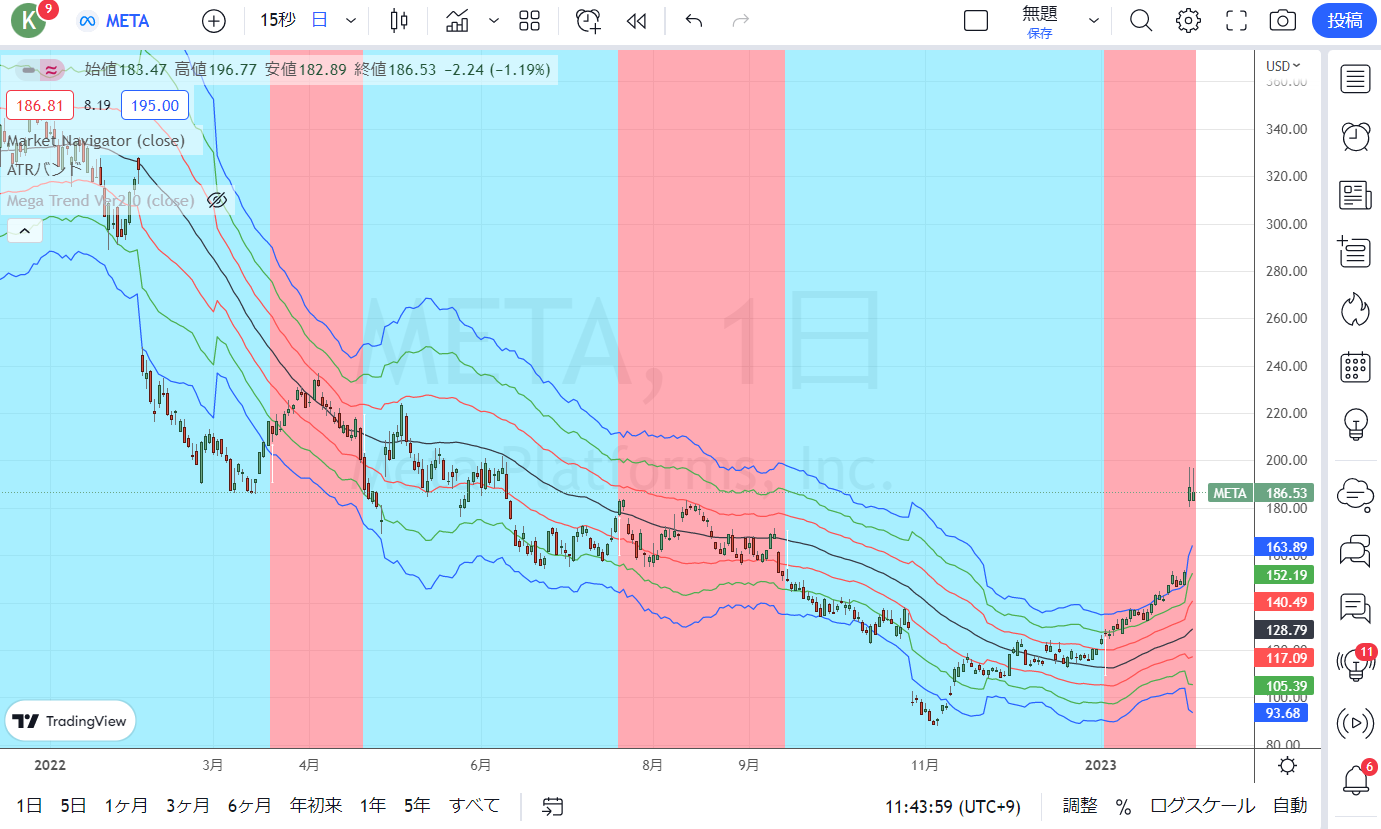
Task: Toggle the symbol legend pill
Action: pos(41,69)
